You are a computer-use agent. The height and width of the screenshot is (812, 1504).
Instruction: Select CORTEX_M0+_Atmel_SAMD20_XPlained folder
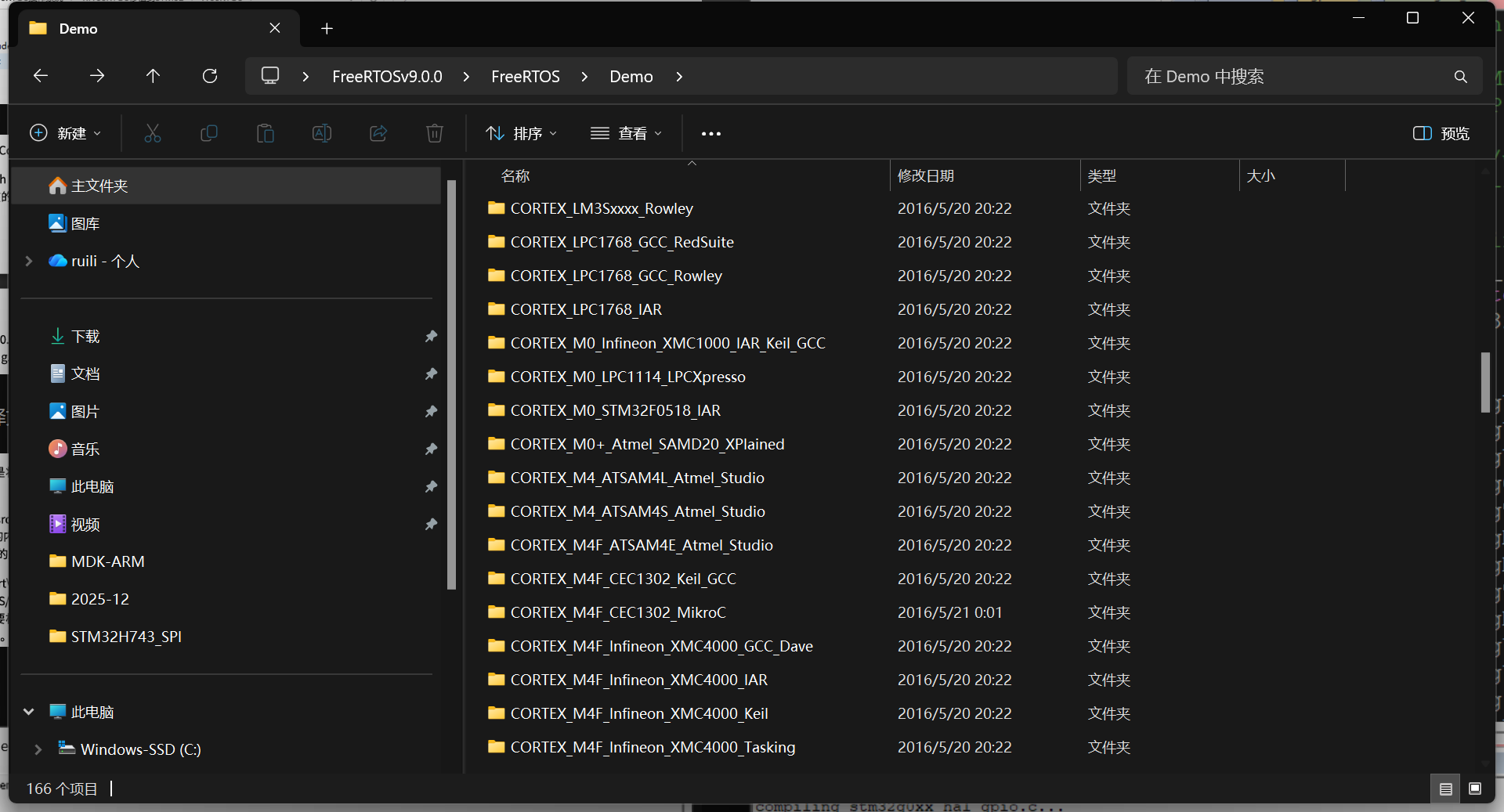point(635,445)
